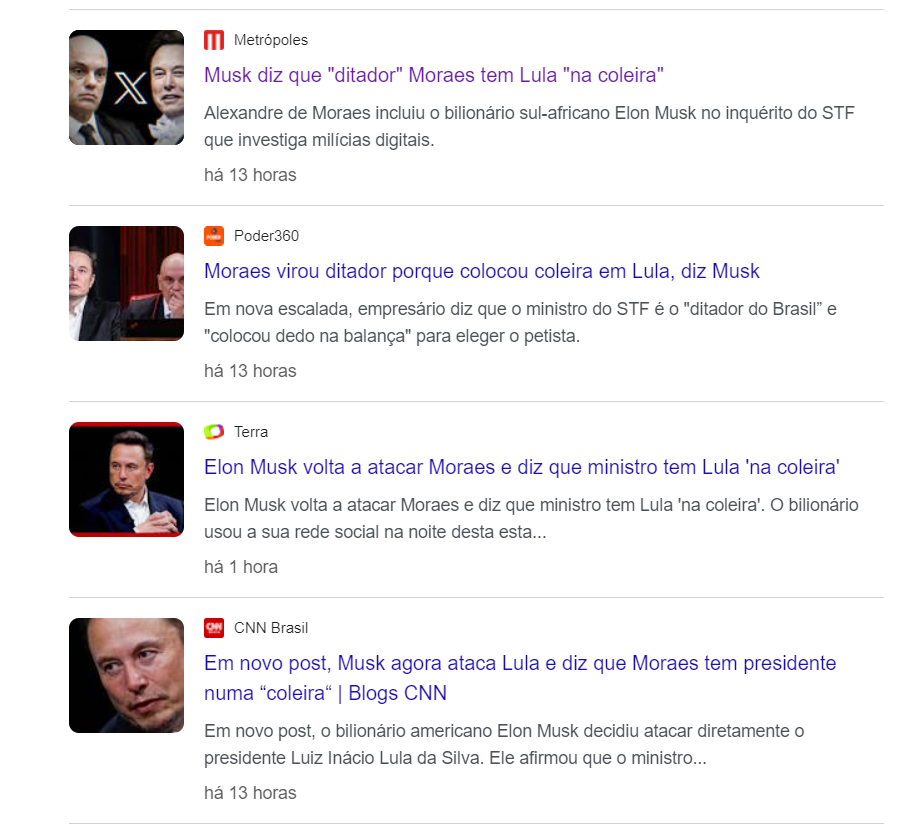This screenshot has height=827, width=919.
Task: Click the CNN Brasil source name
Action: pos(271,628)
